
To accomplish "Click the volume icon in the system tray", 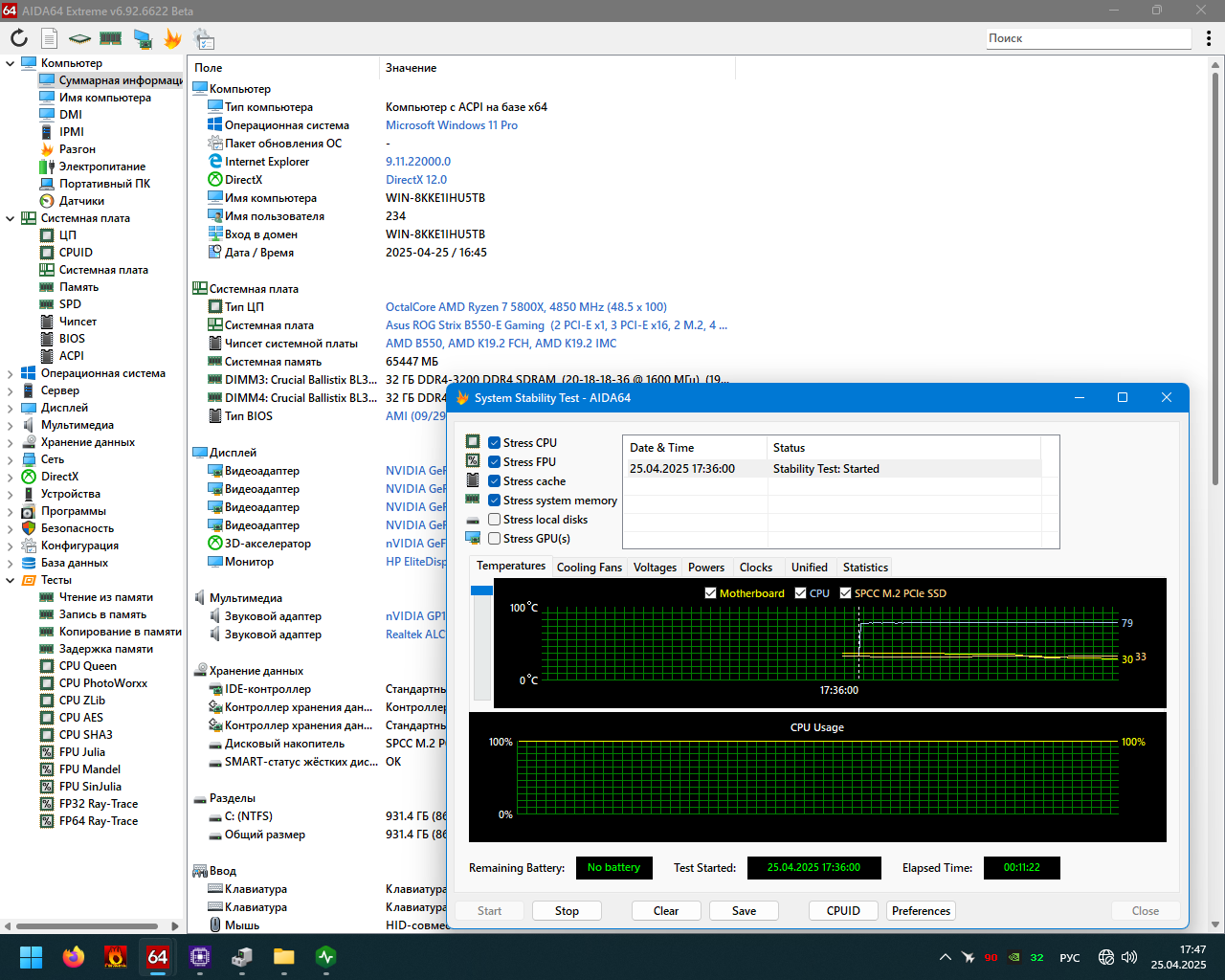I will pyautogui.click(x=1129, y=957).
